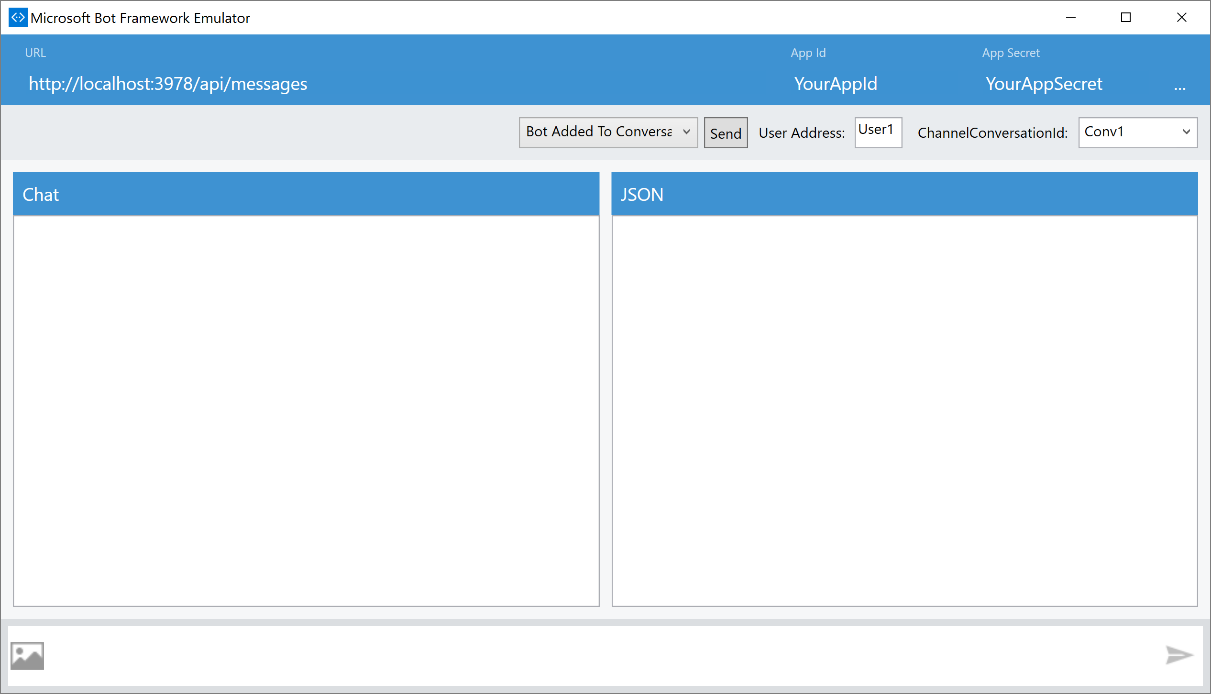
Task: Open the Bot Added To Conversation dropdown
Action: coord(608,132)
